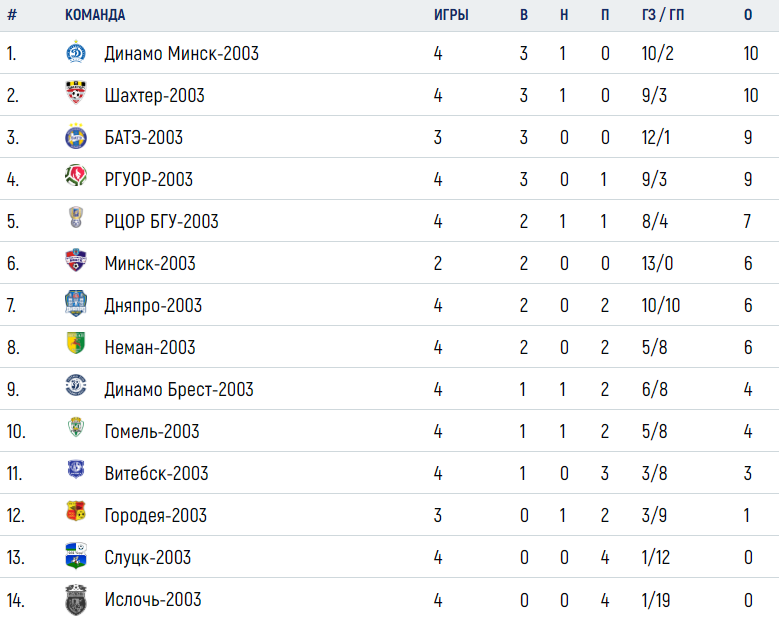Click the Городея-2003 team crest
Image resolution: width=779 pixels, height=621 pixels.
[76, 511]
